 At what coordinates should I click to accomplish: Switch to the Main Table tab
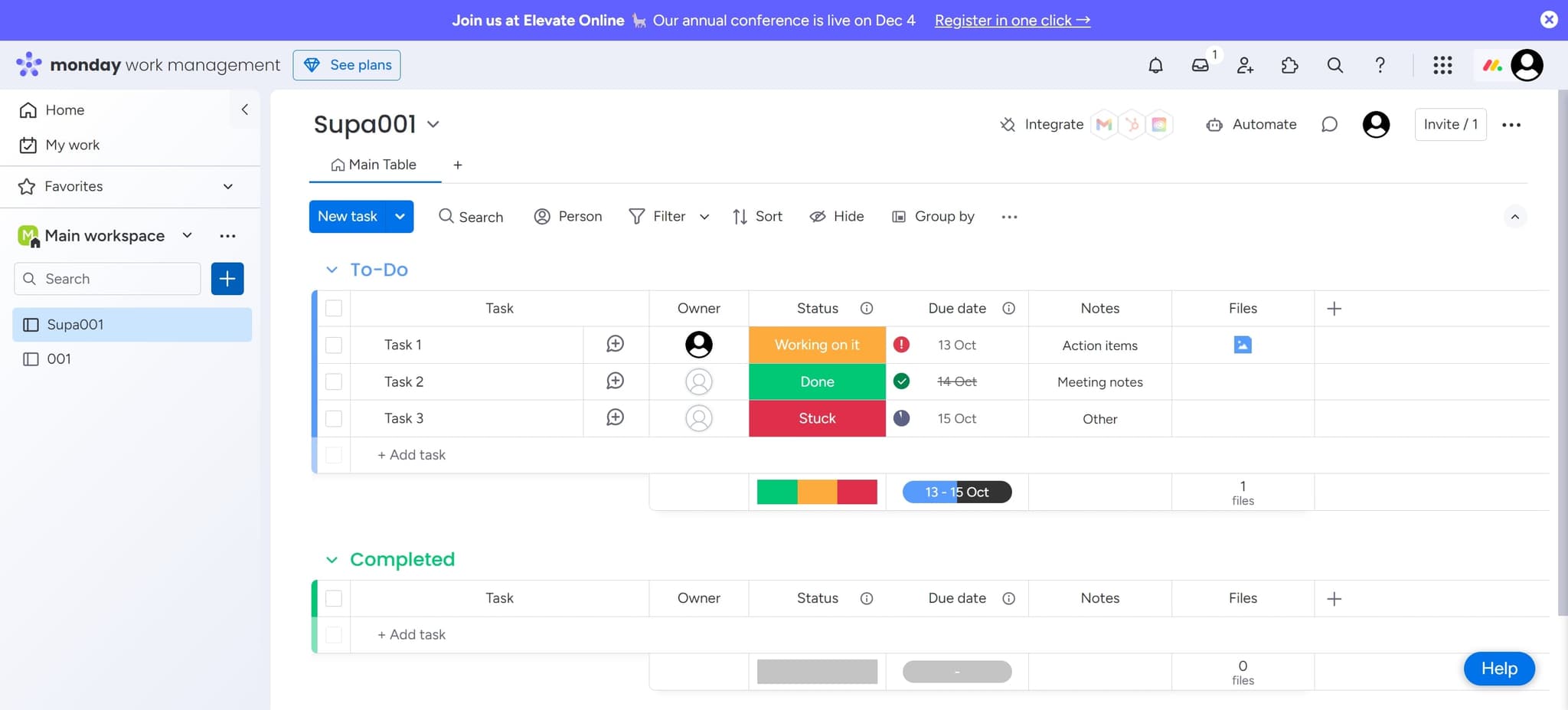click(x=374, y=165)
